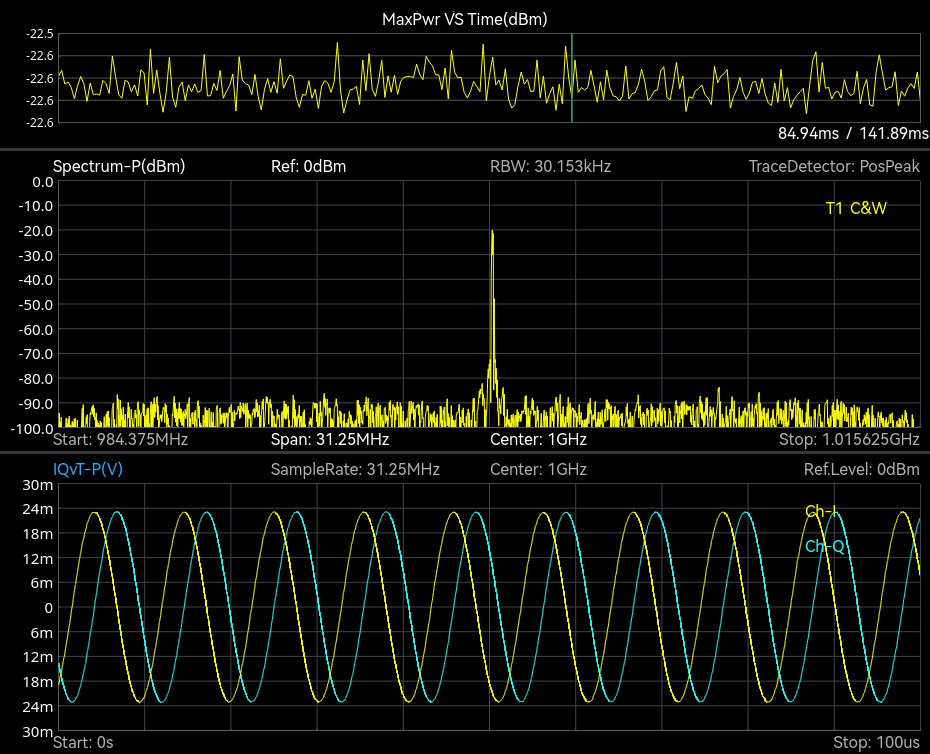Click the Stop: 1.015625GHz frequency
Screen dimensions: 930x754
pyautogui.click(x=849, y=440)
